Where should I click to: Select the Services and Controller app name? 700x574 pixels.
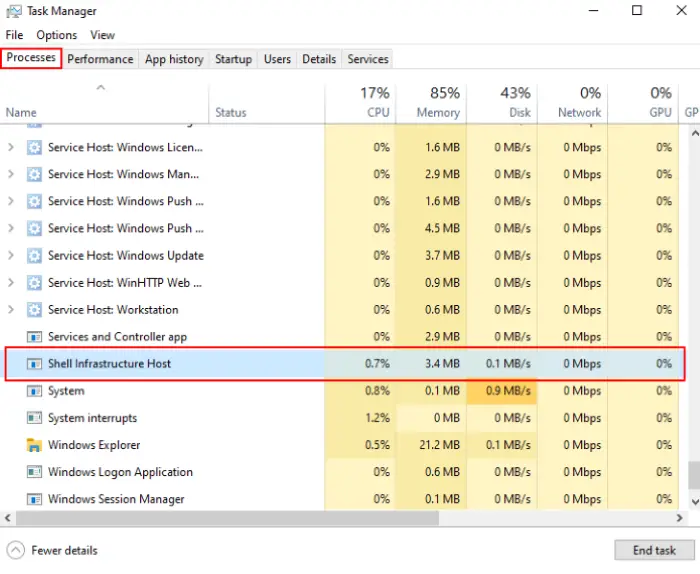coord(117,337)
